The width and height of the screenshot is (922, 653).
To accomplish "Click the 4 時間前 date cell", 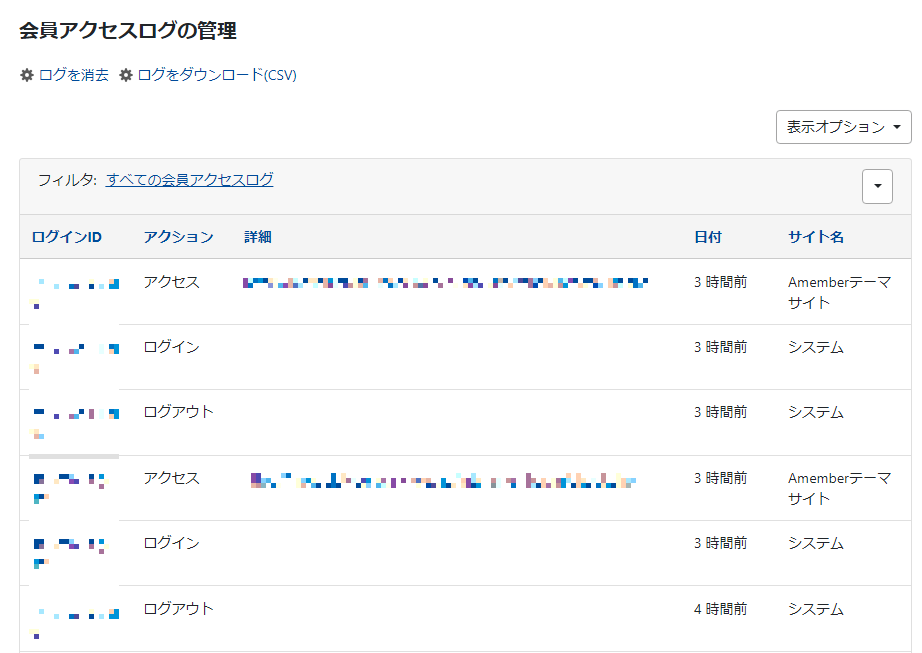I will tap(720, 609).
